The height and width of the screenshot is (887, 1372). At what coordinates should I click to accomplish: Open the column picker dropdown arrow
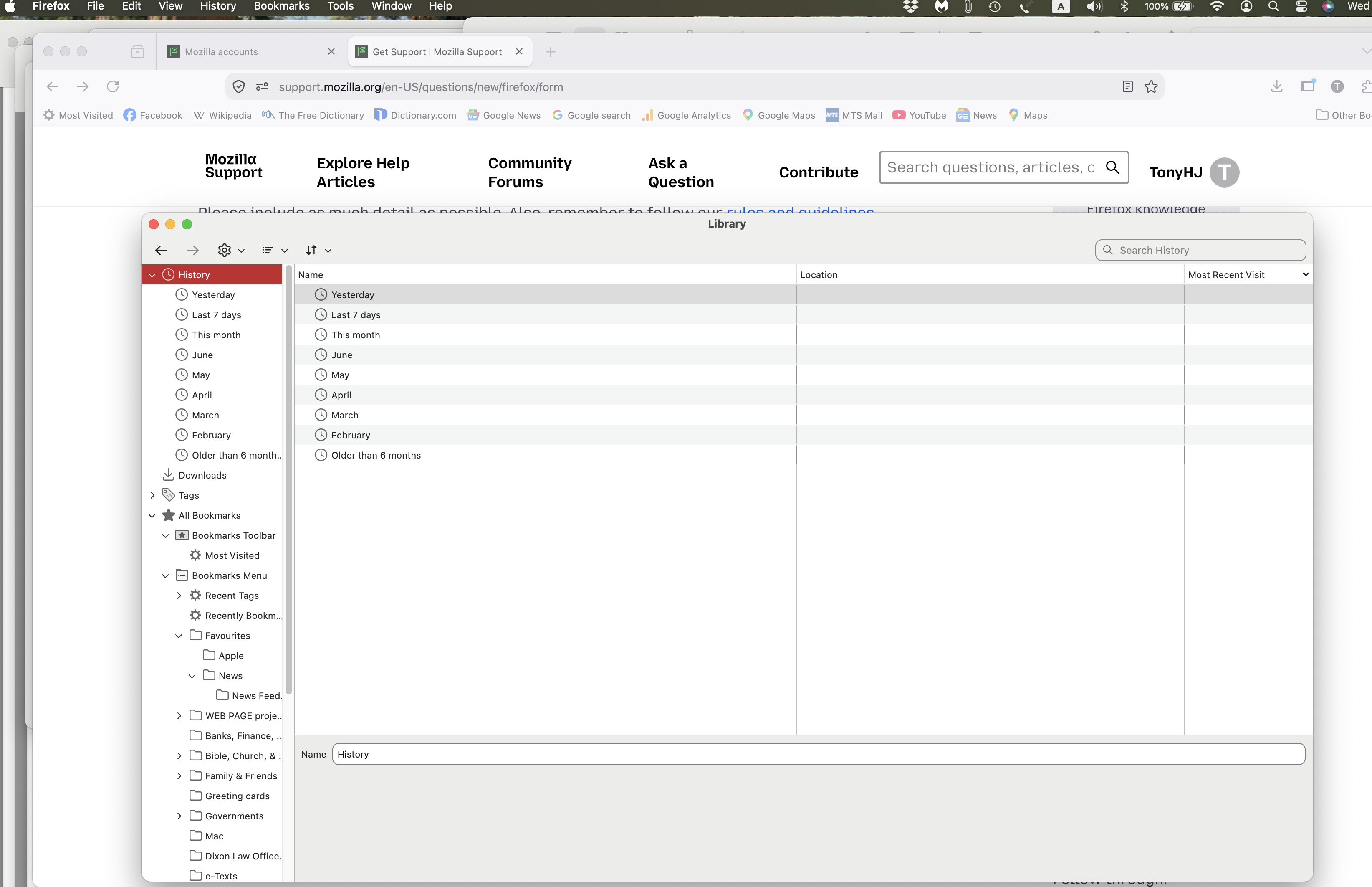point(1306,275)
